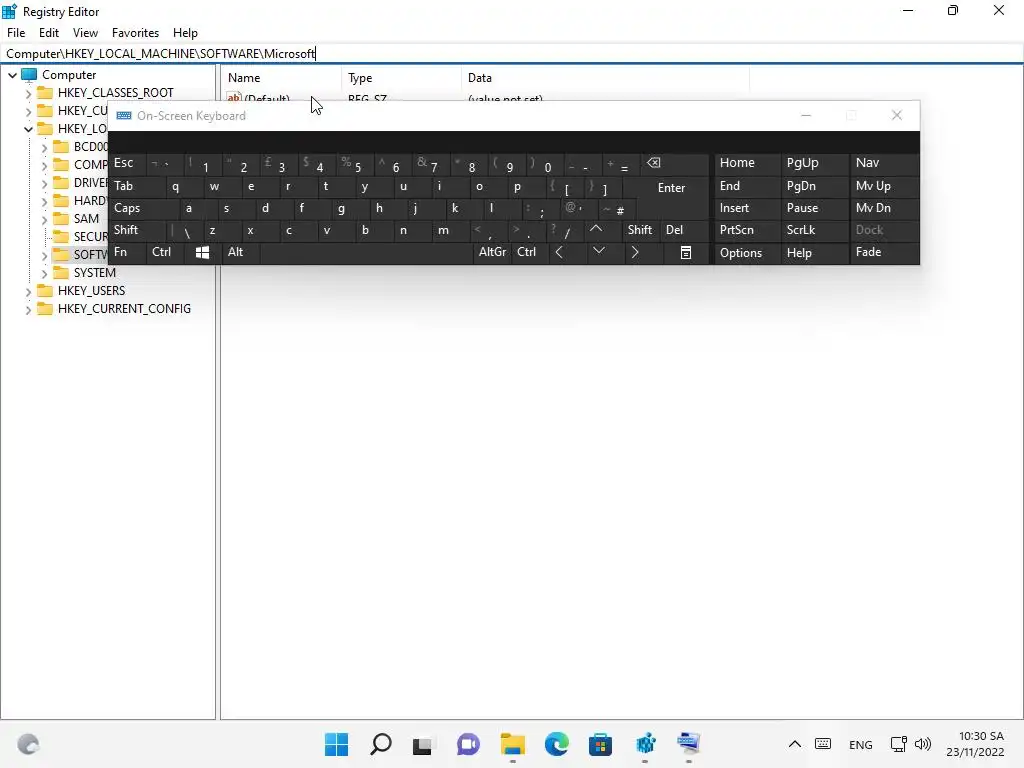Select the HKEY_USERS tree item
The width and height of the screenshot is (1024, 768).
pos(91,291)
